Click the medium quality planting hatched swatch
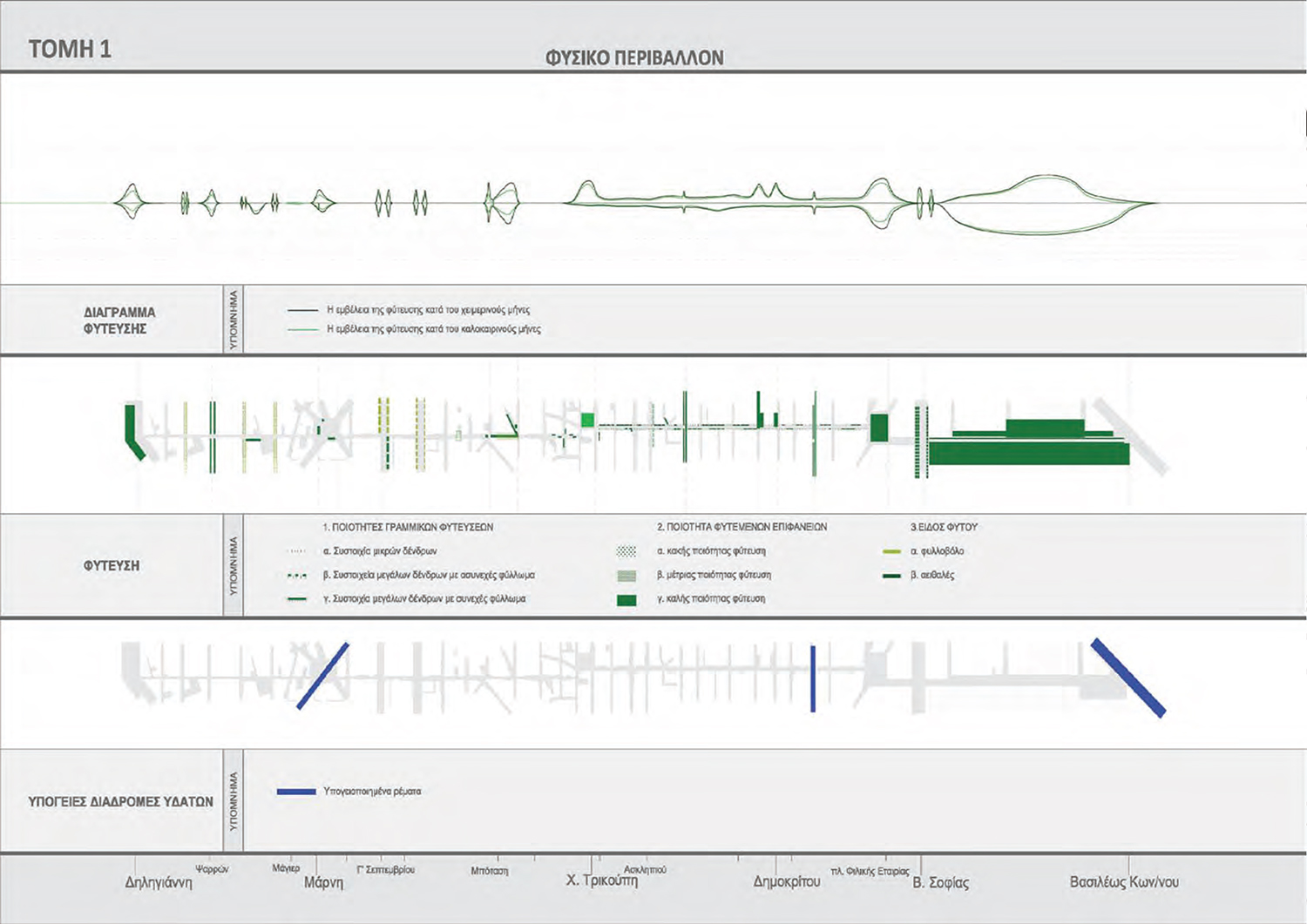Screen dimensions: 1307x924 626,576
